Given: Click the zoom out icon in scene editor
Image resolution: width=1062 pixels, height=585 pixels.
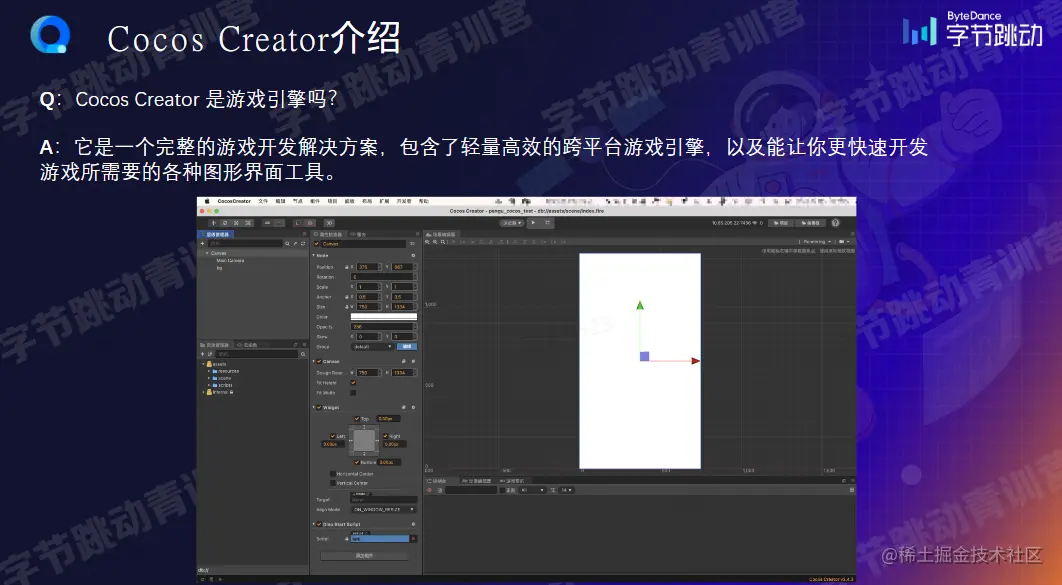Looking at the screenshot, I should (435, 242).
